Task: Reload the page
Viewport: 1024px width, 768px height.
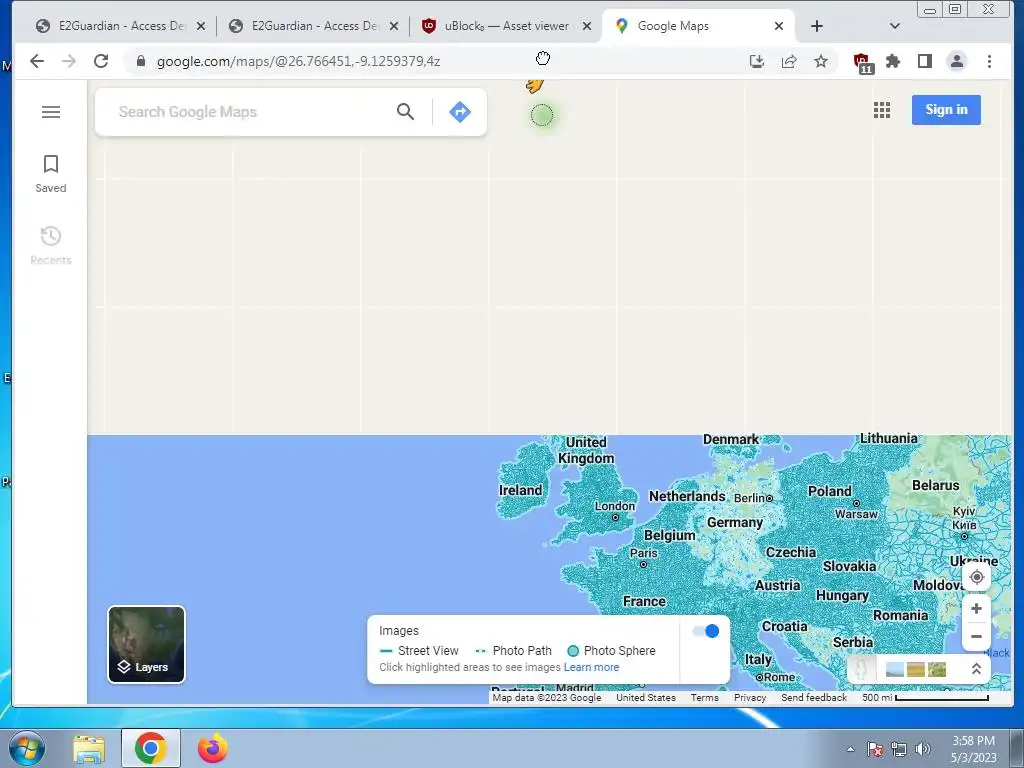Action: pos(101,61)
